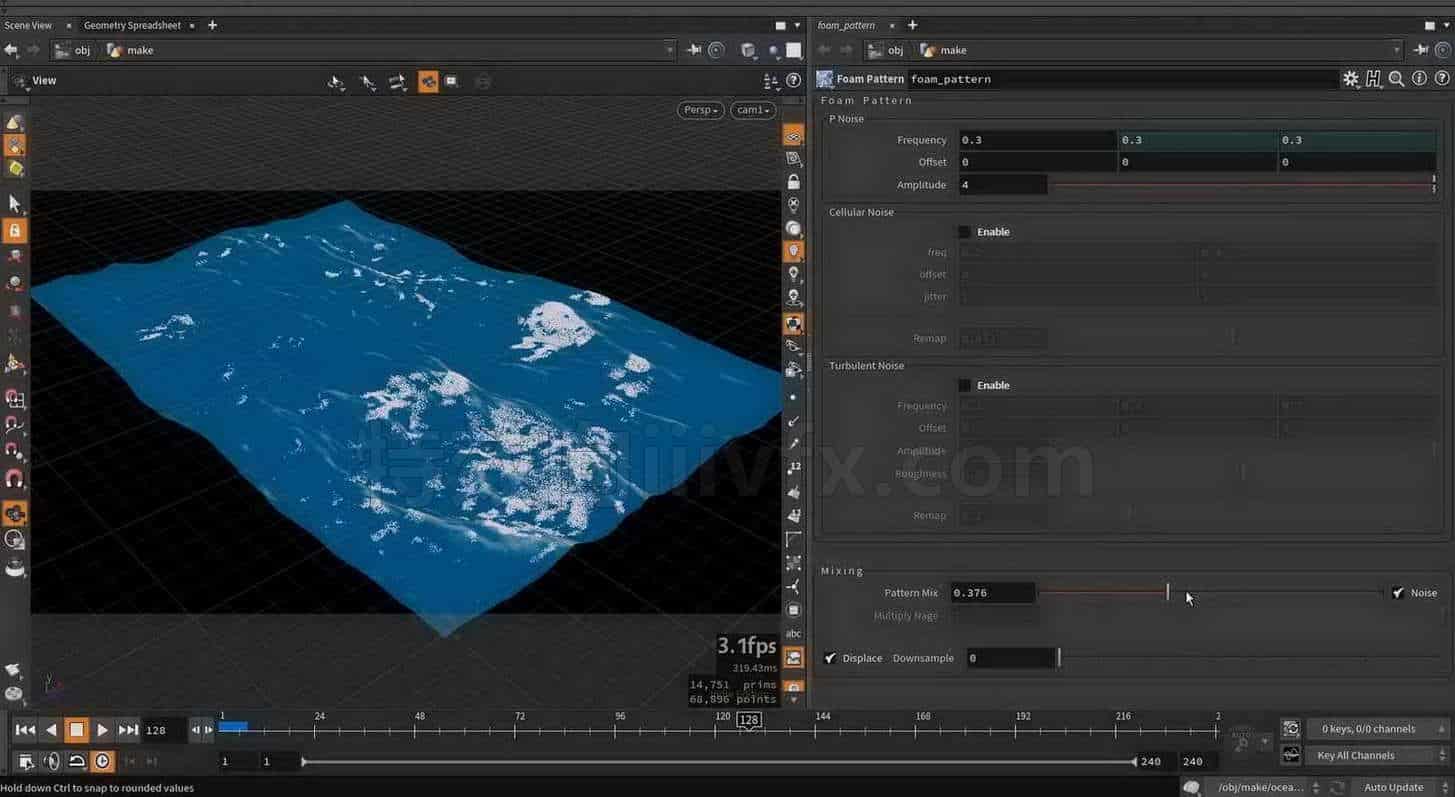Uncheck the Noise checkbox in Mixing
The height and width of the screenshot is (797, 1455).
(x=1398, y=593)
